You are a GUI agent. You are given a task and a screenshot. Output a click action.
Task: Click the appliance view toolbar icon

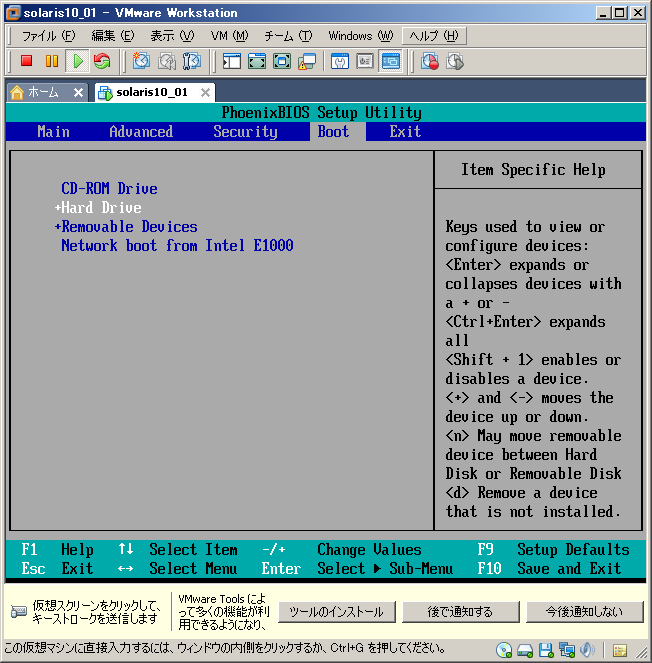tap(365, 61)
